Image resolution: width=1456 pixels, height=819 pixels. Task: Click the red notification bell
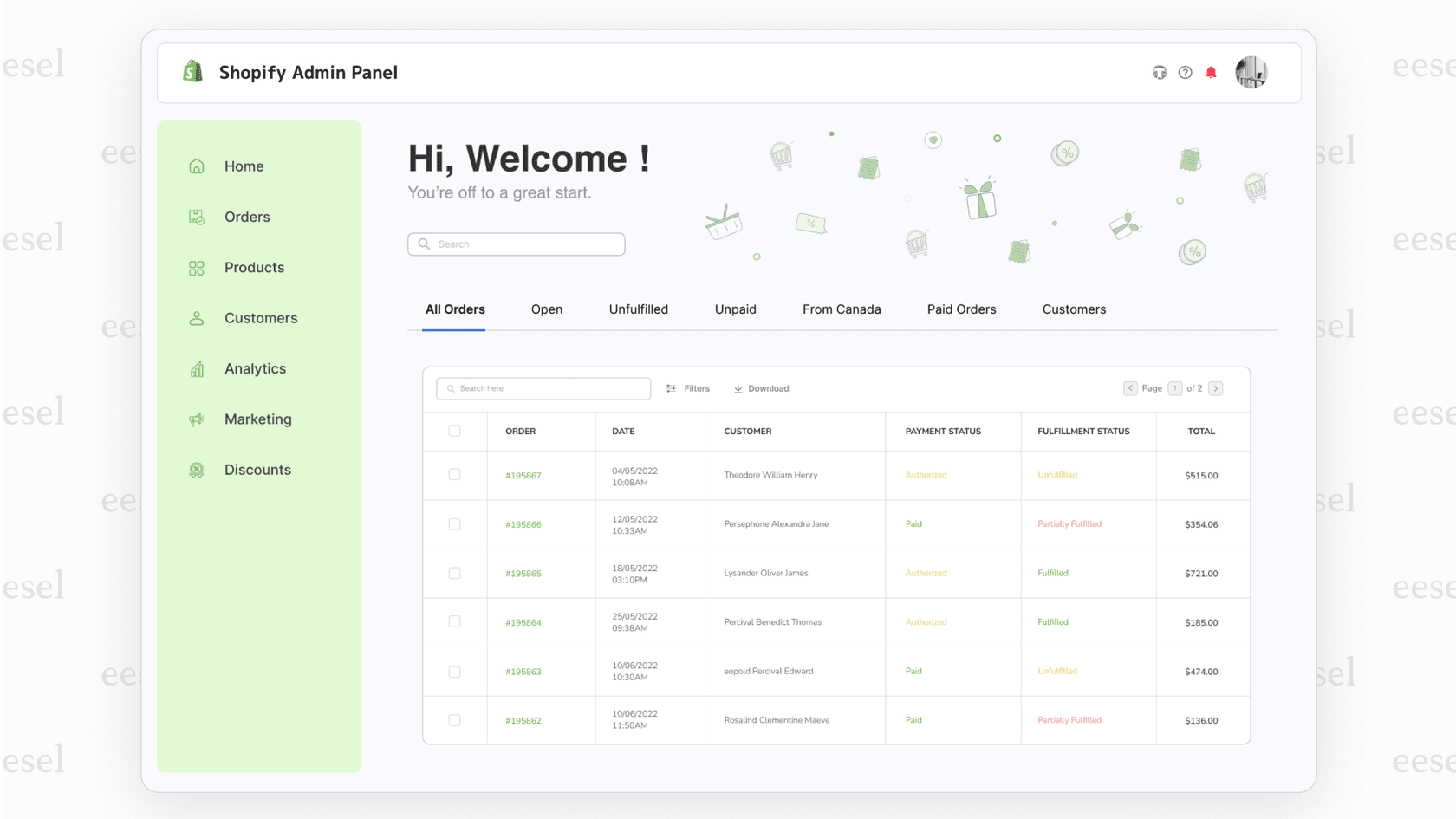(1211, 73)
